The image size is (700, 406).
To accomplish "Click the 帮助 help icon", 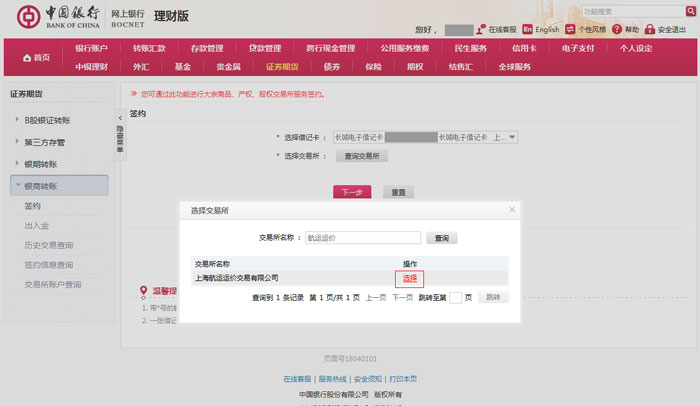I will click(x=617, y=30).
